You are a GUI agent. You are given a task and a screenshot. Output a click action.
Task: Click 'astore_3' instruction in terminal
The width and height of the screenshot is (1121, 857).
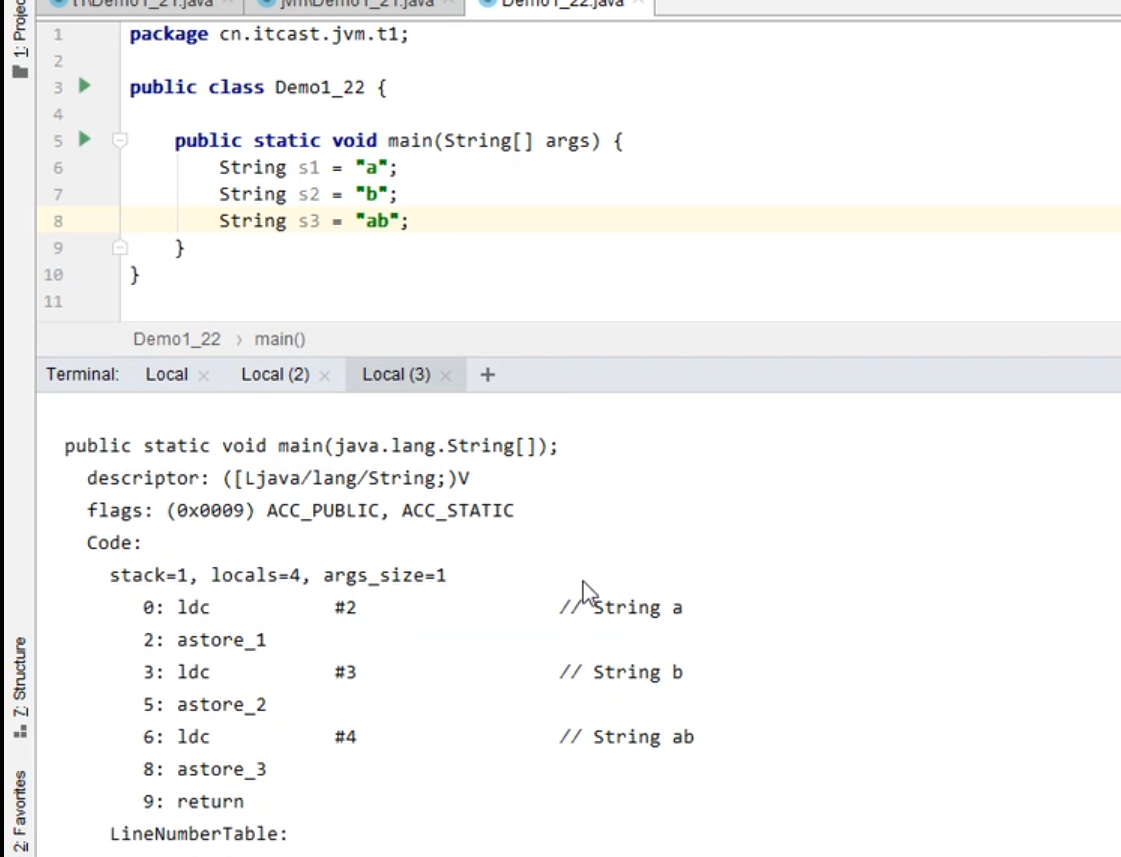[222, 769]
